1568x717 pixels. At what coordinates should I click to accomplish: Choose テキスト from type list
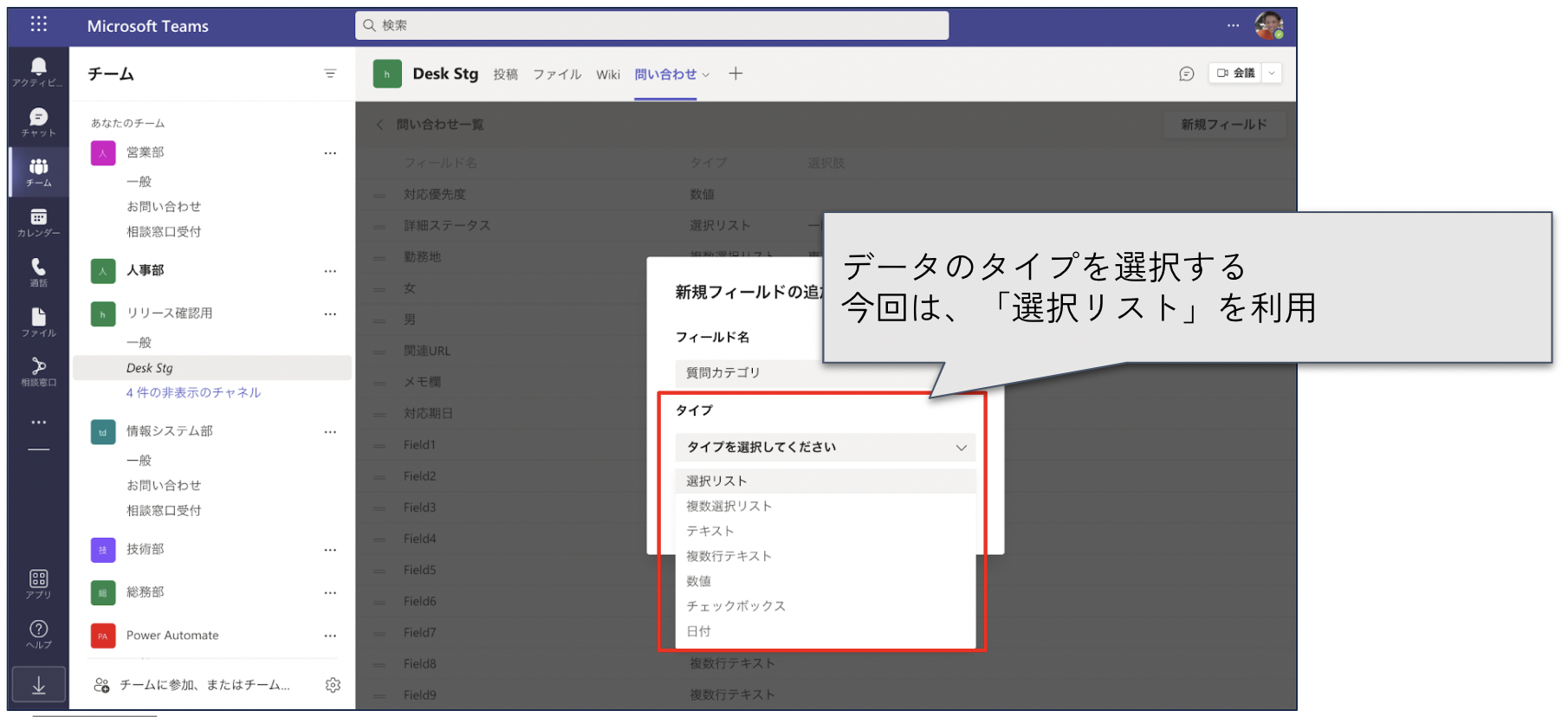pos(826,531)
